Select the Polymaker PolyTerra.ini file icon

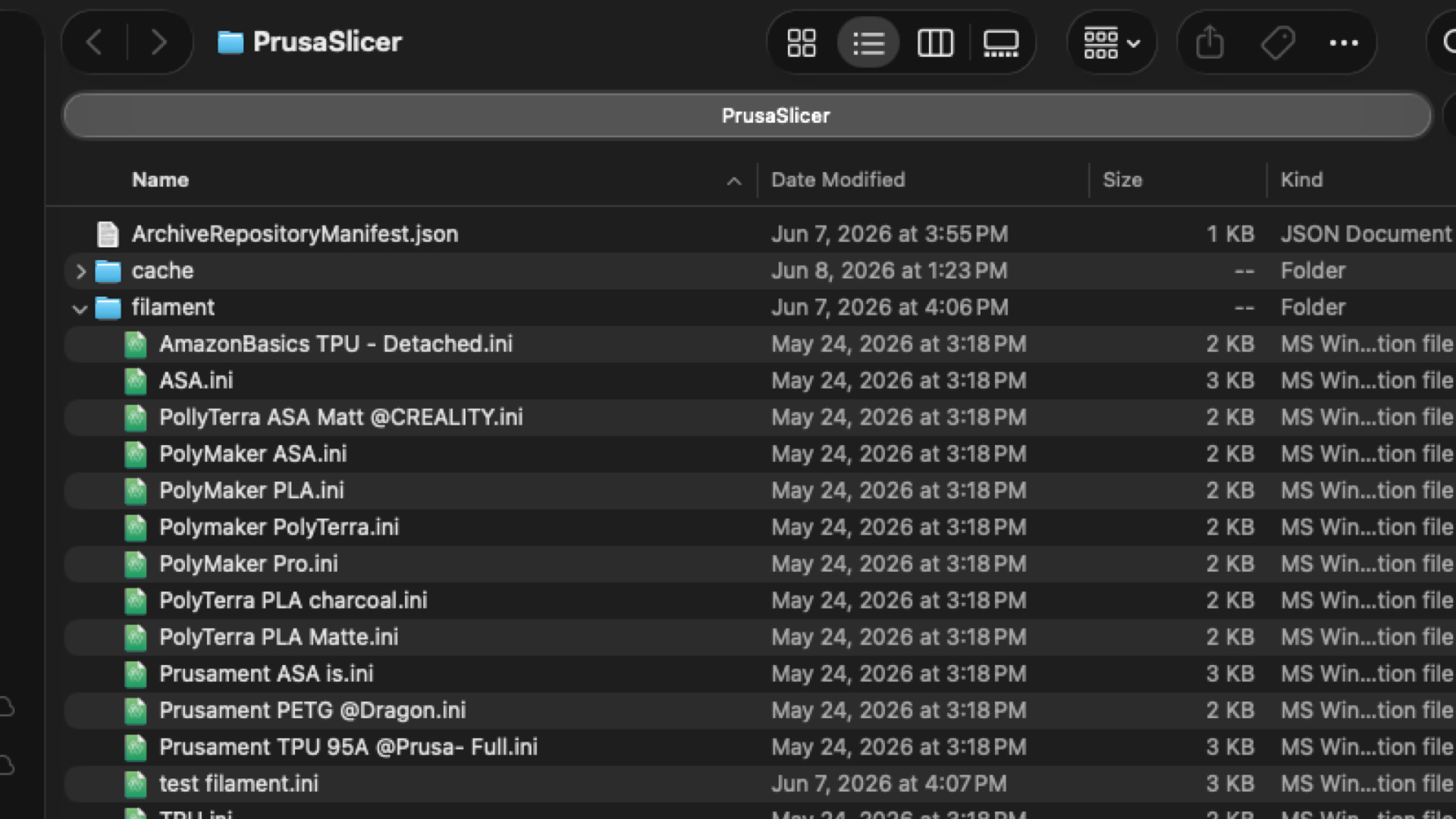tap(135, 528)
